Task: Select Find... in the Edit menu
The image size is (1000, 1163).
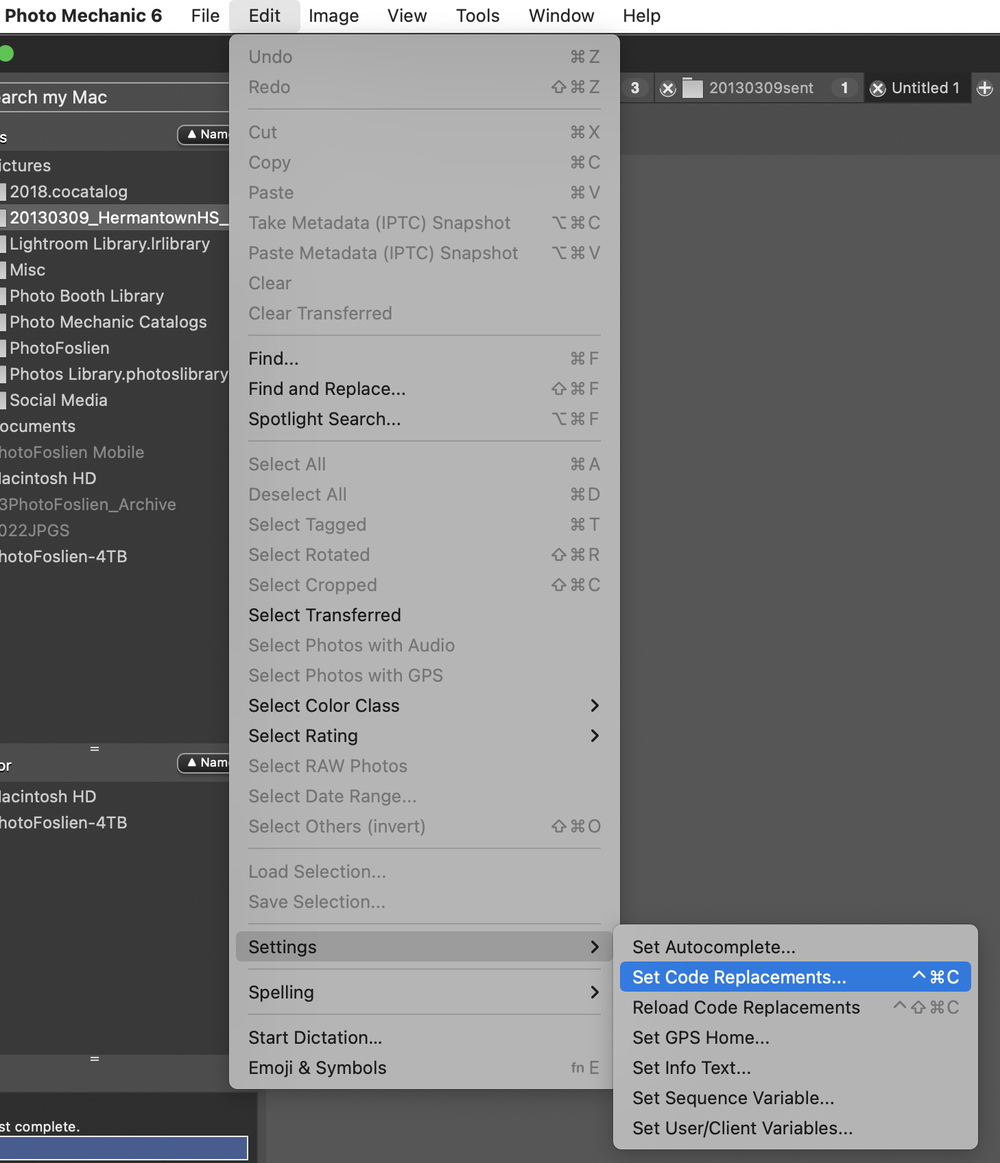Action: pyautogui.click(x=424, y=359)
